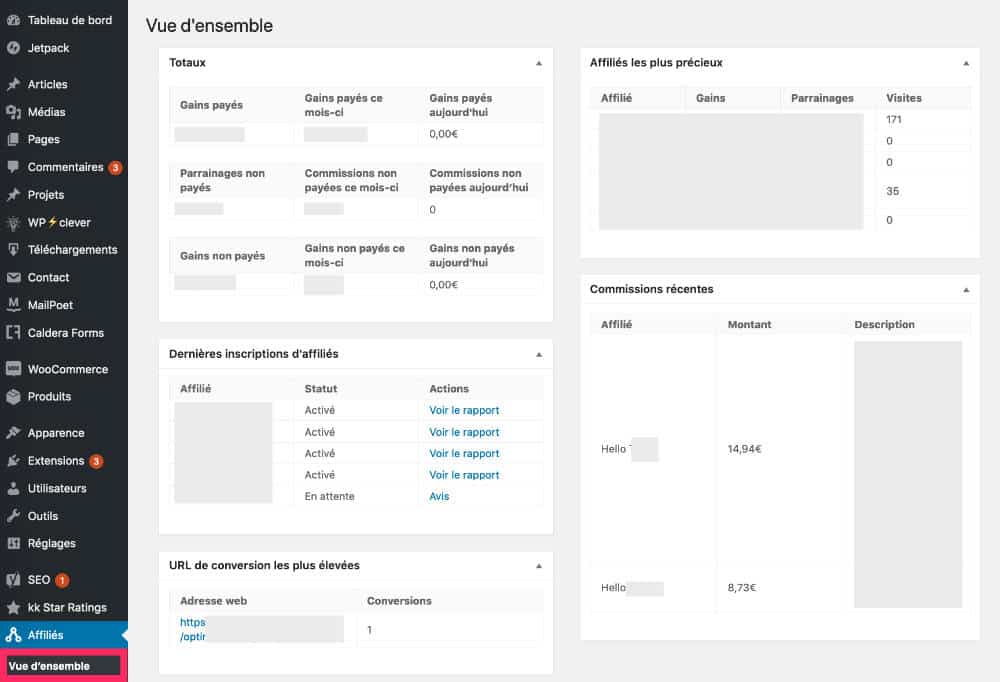Collapse URL de conversion les plus élevées panel
The height and width of the screenshot is (682, 1000).
(x=538, y=566)
